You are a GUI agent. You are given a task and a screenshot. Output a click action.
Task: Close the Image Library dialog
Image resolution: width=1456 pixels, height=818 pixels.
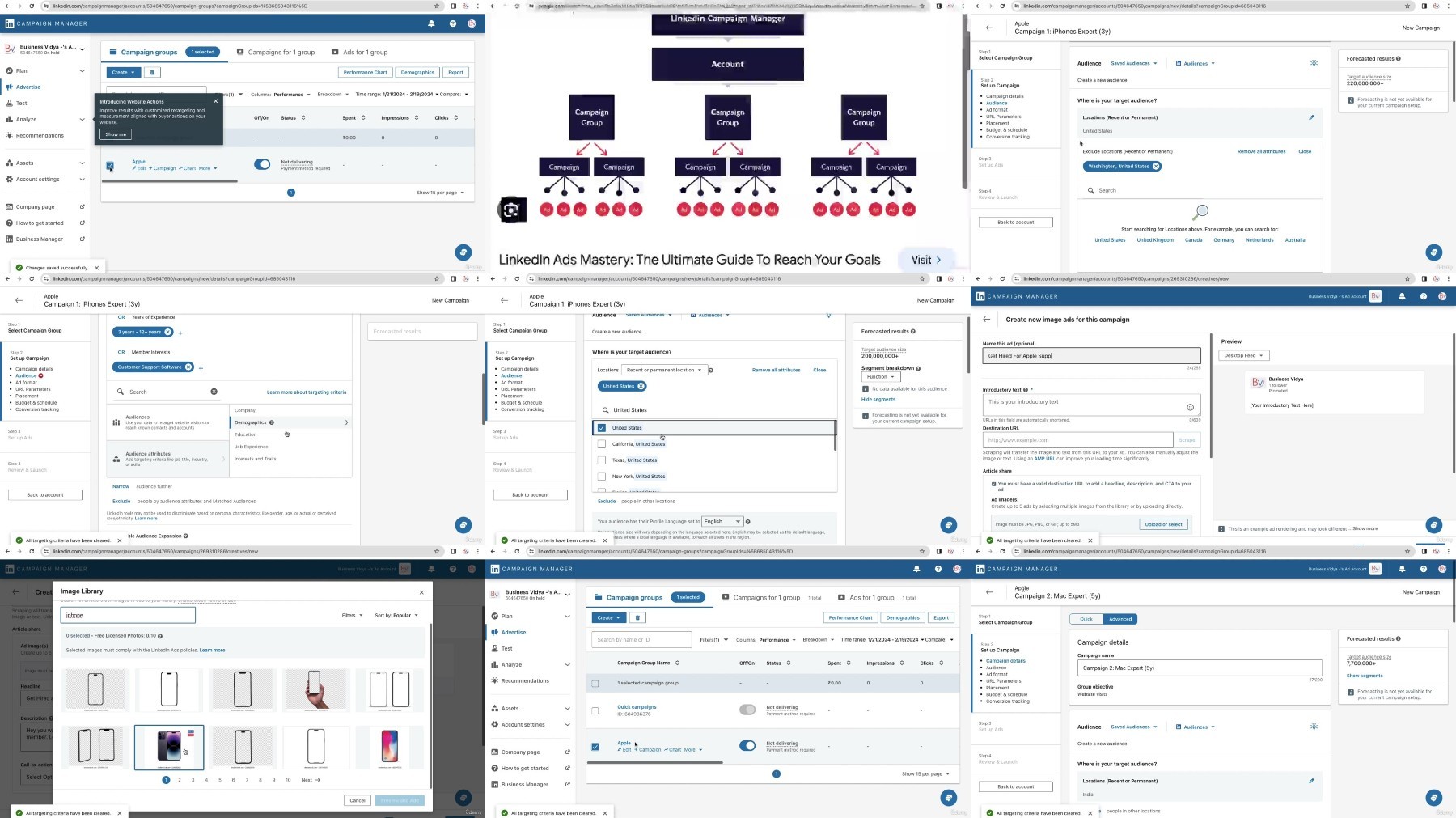point(421,592)
